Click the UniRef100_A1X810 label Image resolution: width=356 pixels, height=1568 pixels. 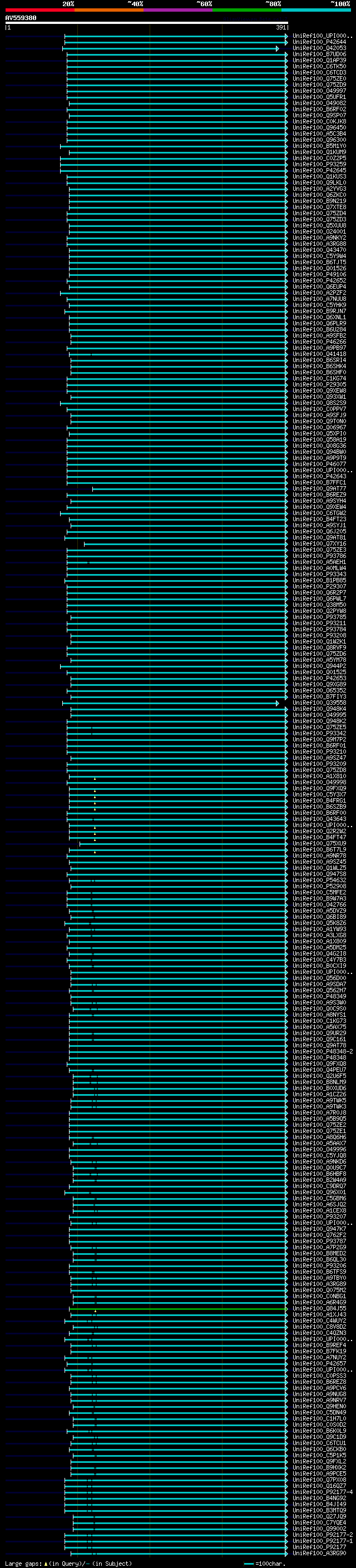pos(319,776)
